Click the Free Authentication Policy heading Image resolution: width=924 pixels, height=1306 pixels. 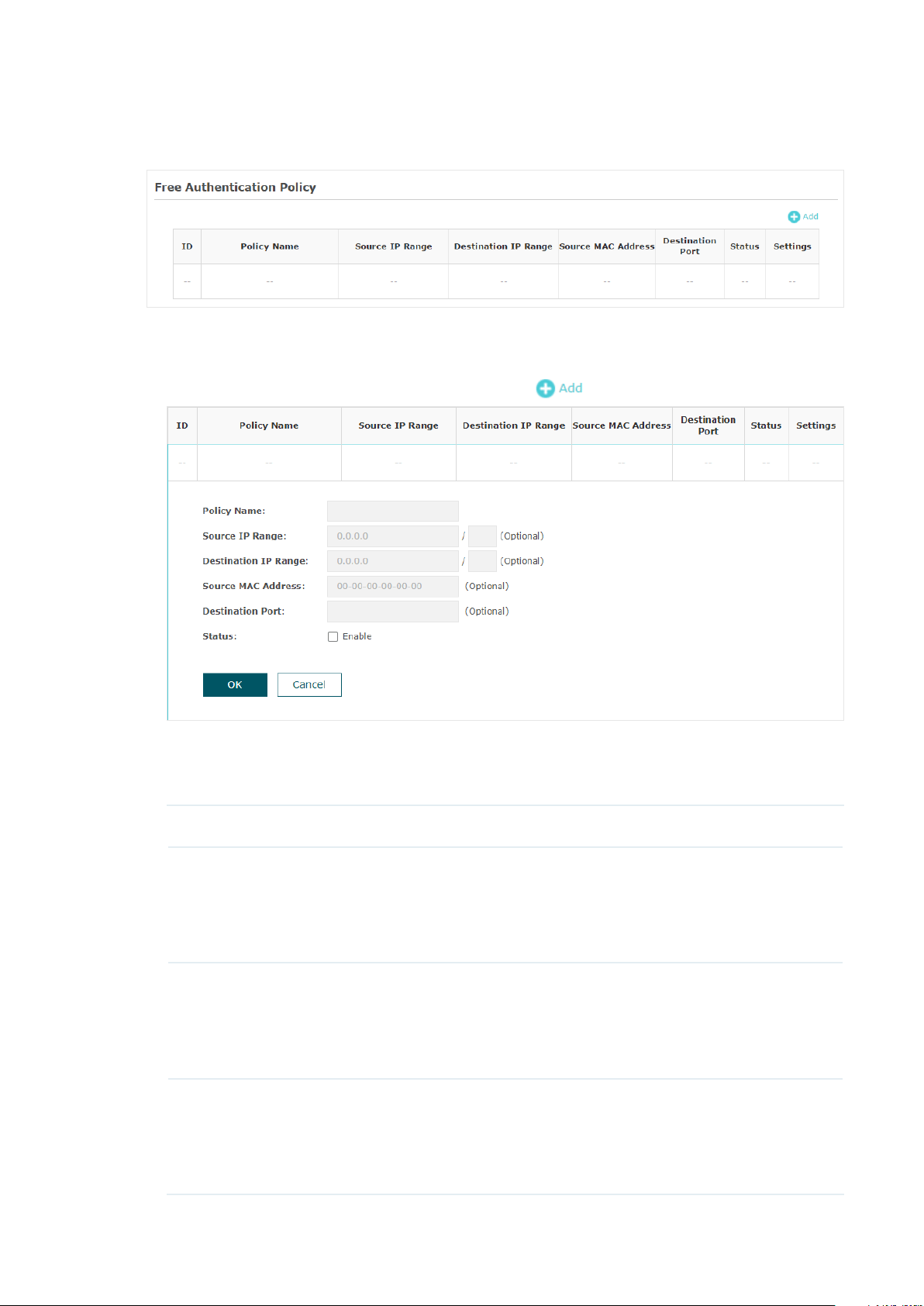(x=235, y=188)
